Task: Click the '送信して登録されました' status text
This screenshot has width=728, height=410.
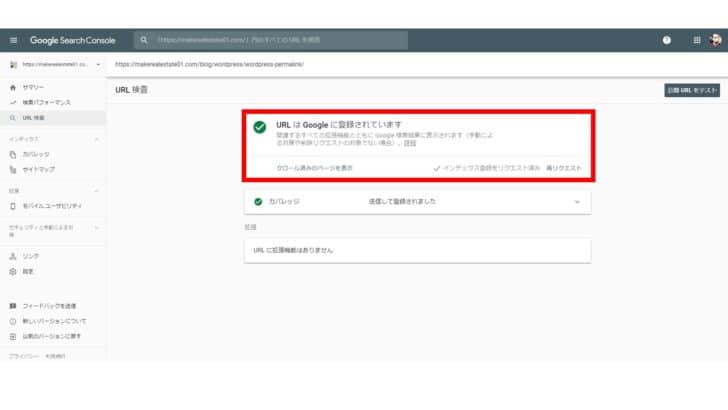Action: pos(402,202)
